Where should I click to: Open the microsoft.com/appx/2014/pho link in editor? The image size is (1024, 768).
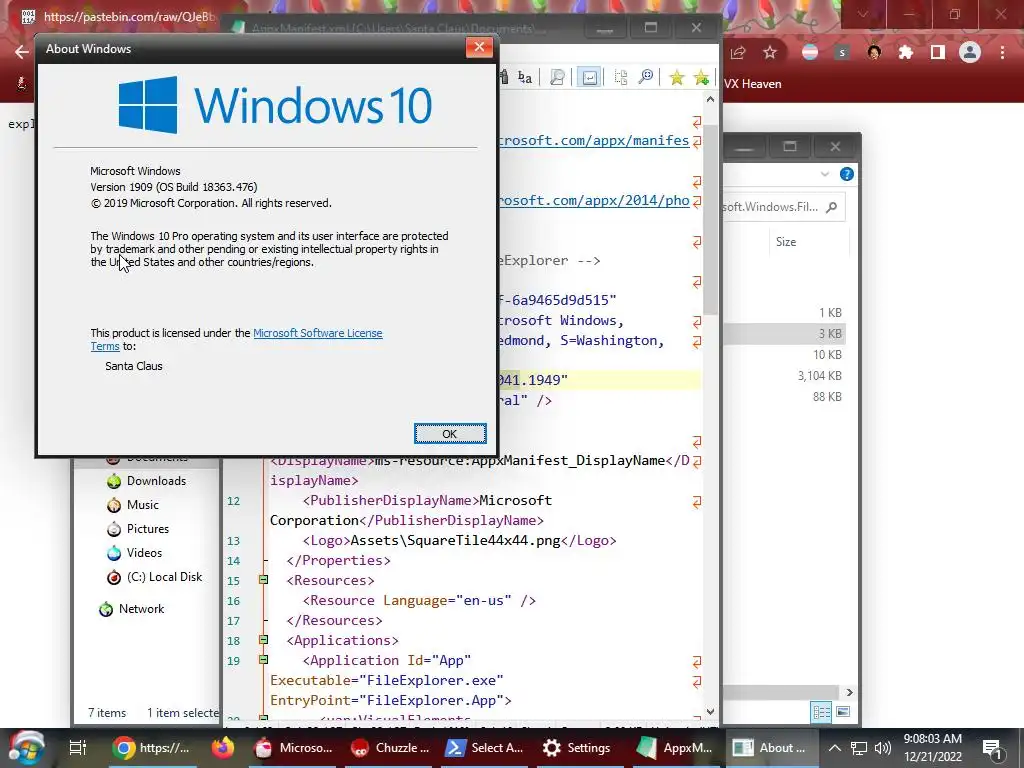[594, 200]
